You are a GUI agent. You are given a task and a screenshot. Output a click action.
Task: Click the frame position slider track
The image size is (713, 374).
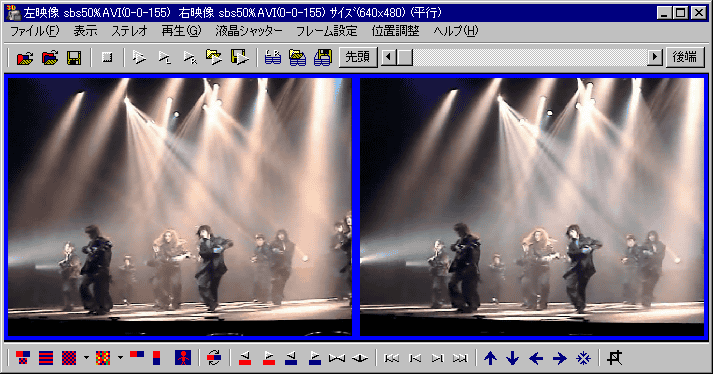tap(529, 57)
